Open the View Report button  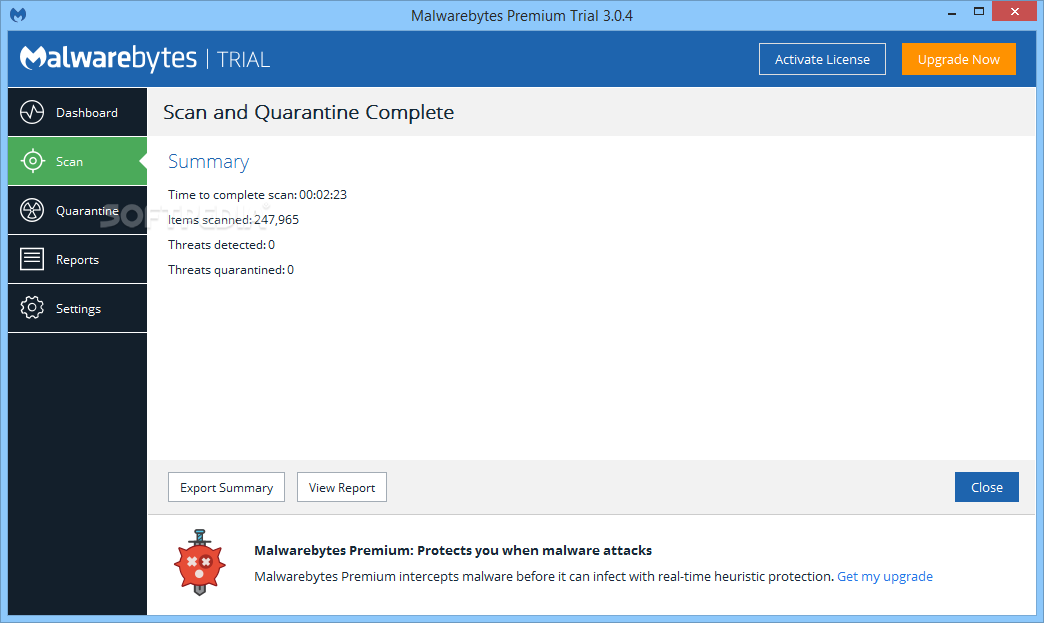[x=342, y=487]
